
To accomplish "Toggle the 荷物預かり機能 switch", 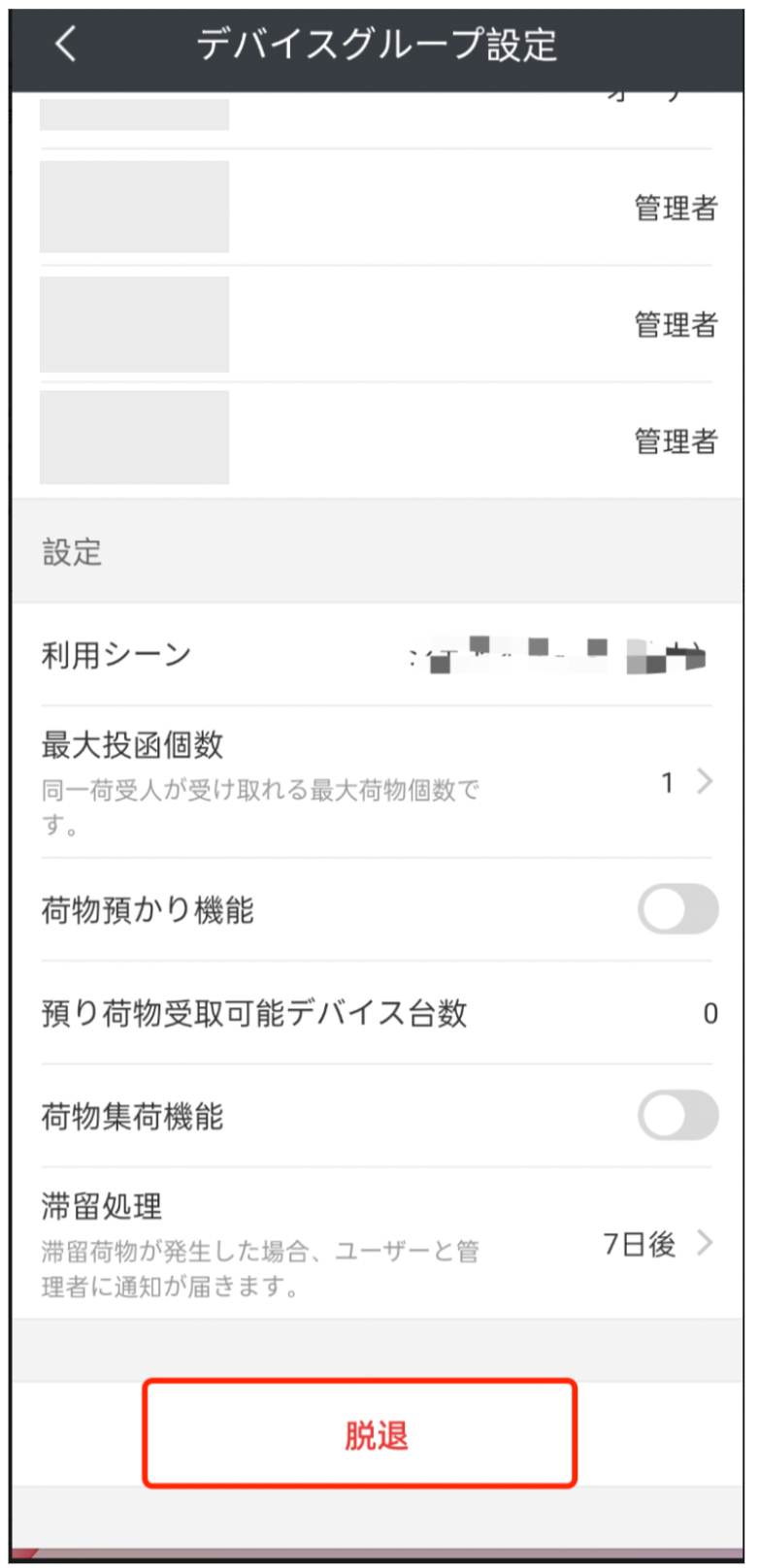I will 677,909.
